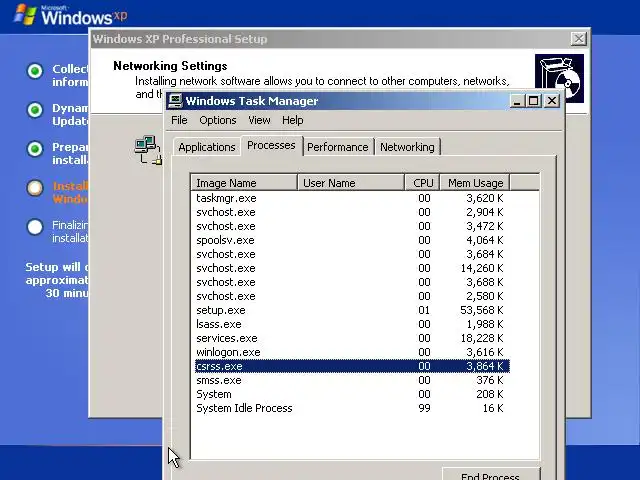Sort processes by User Name column
This screenshot has height=480, width=640.
351,183
